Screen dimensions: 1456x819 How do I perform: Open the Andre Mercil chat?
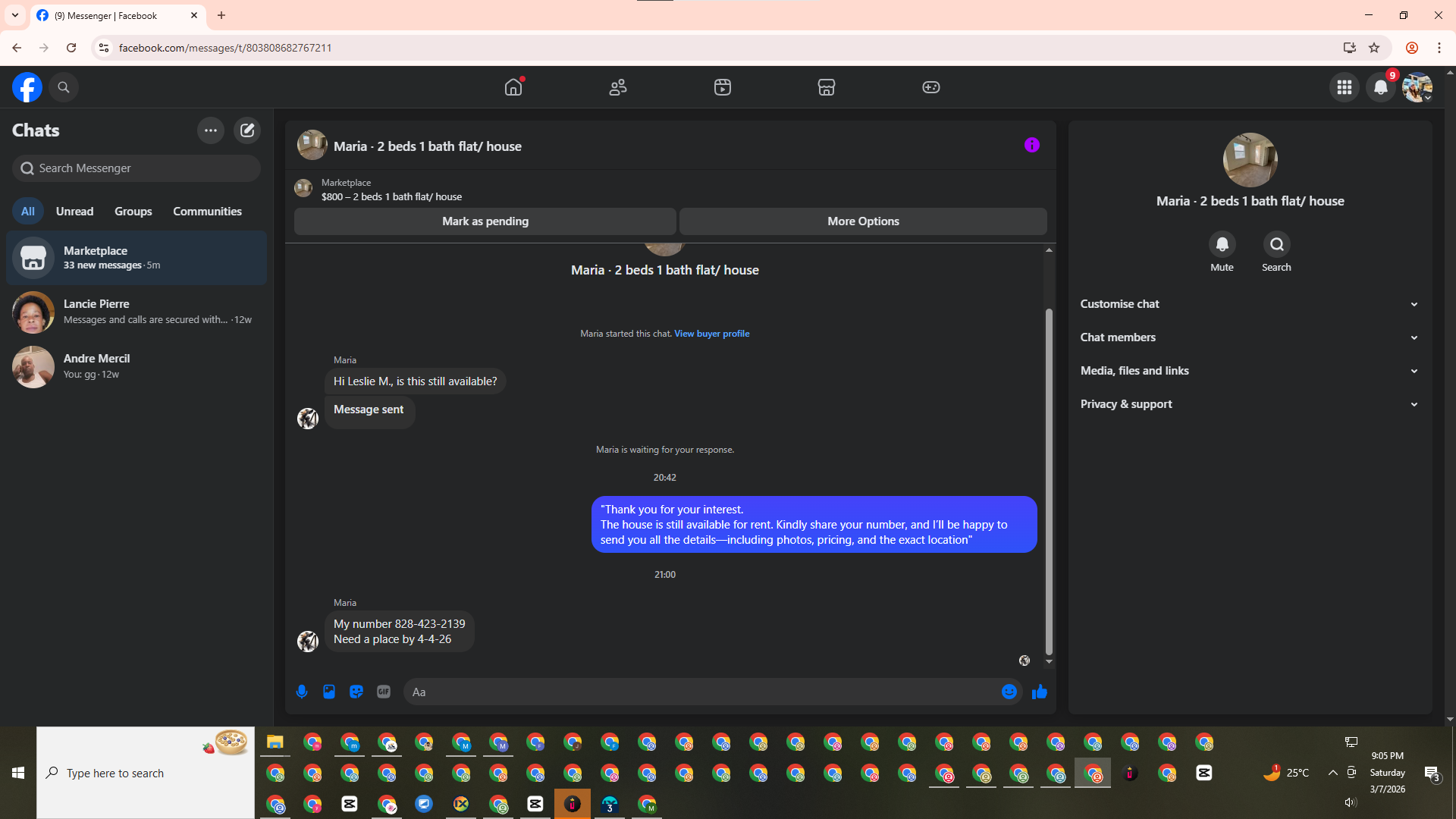[x=136, y=366]
